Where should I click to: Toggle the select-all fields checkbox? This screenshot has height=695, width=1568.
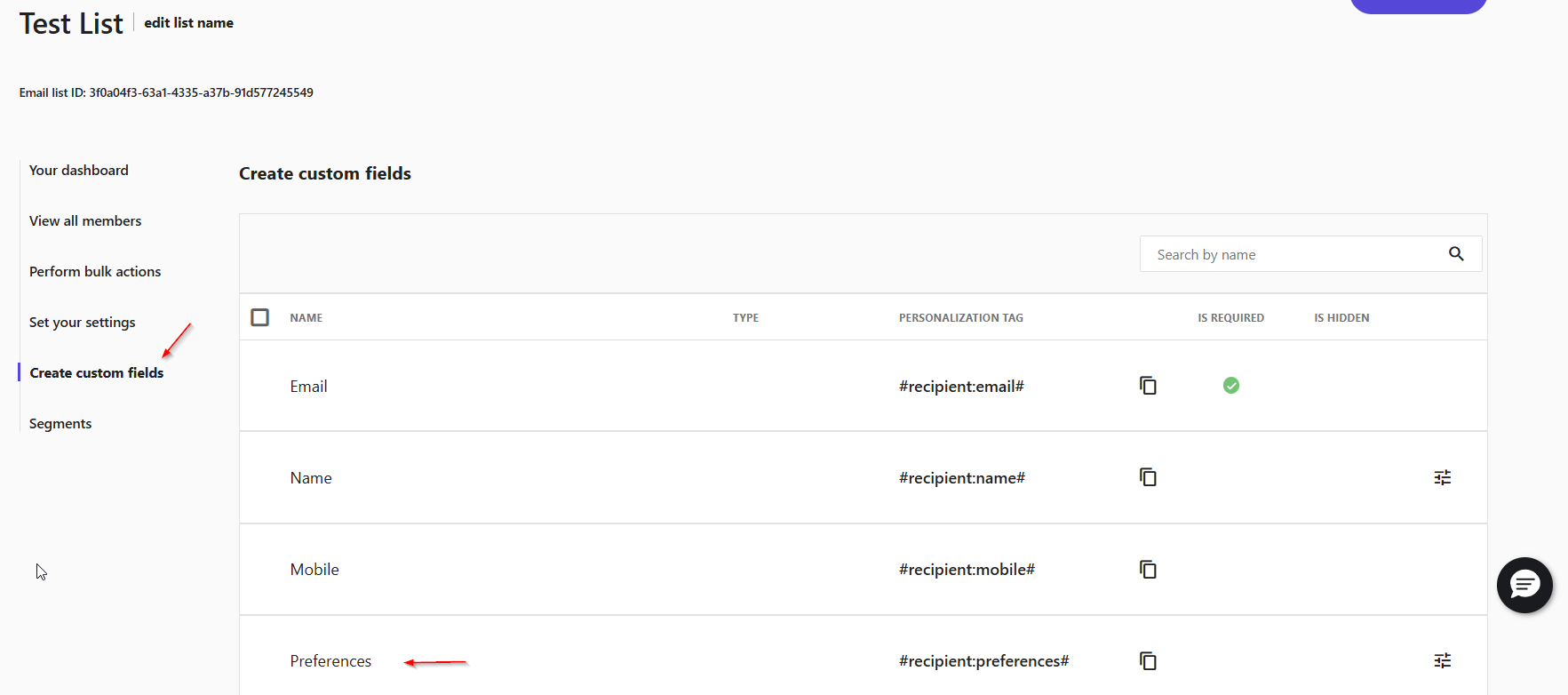(259, 317)
